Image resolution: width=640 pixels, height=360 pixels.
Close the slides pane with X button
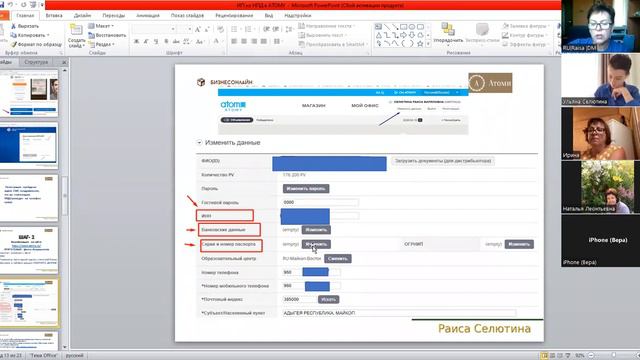[64, 62]
